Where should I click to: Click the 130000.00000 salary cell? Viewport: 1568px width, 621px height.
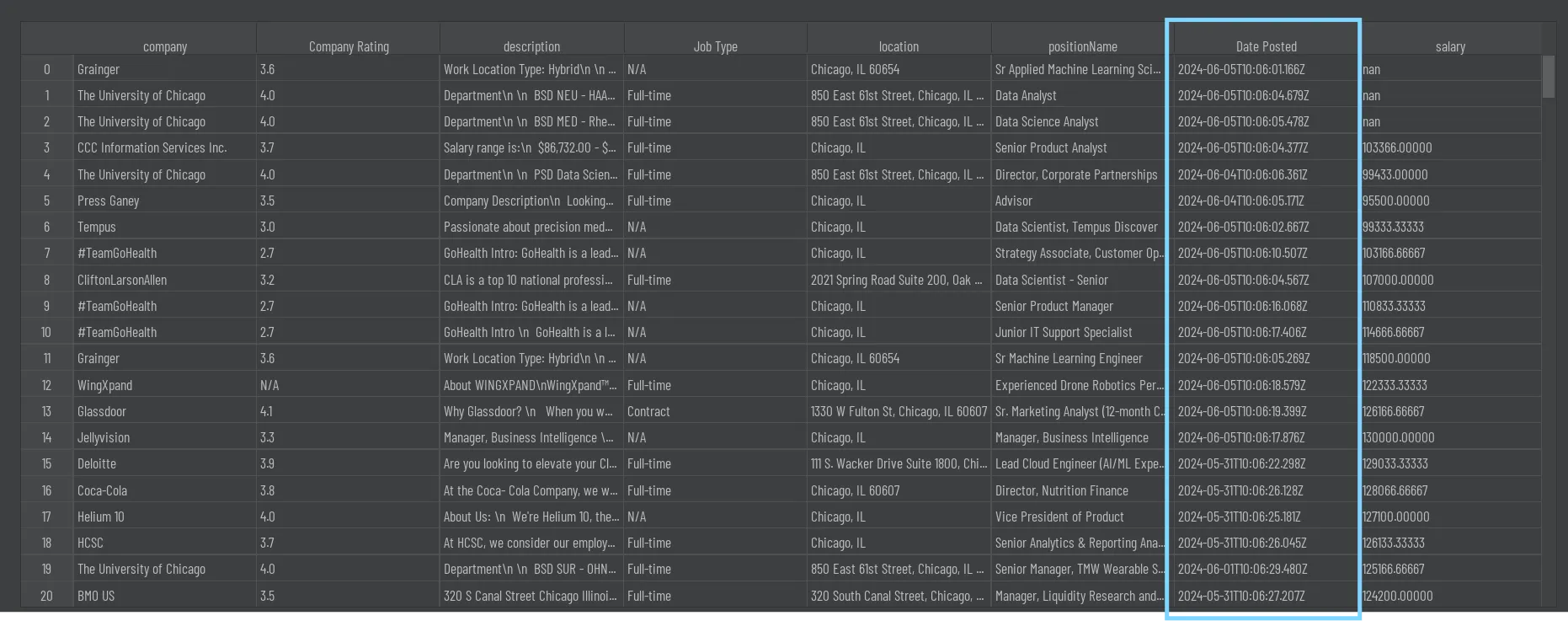pos(1450,437)
